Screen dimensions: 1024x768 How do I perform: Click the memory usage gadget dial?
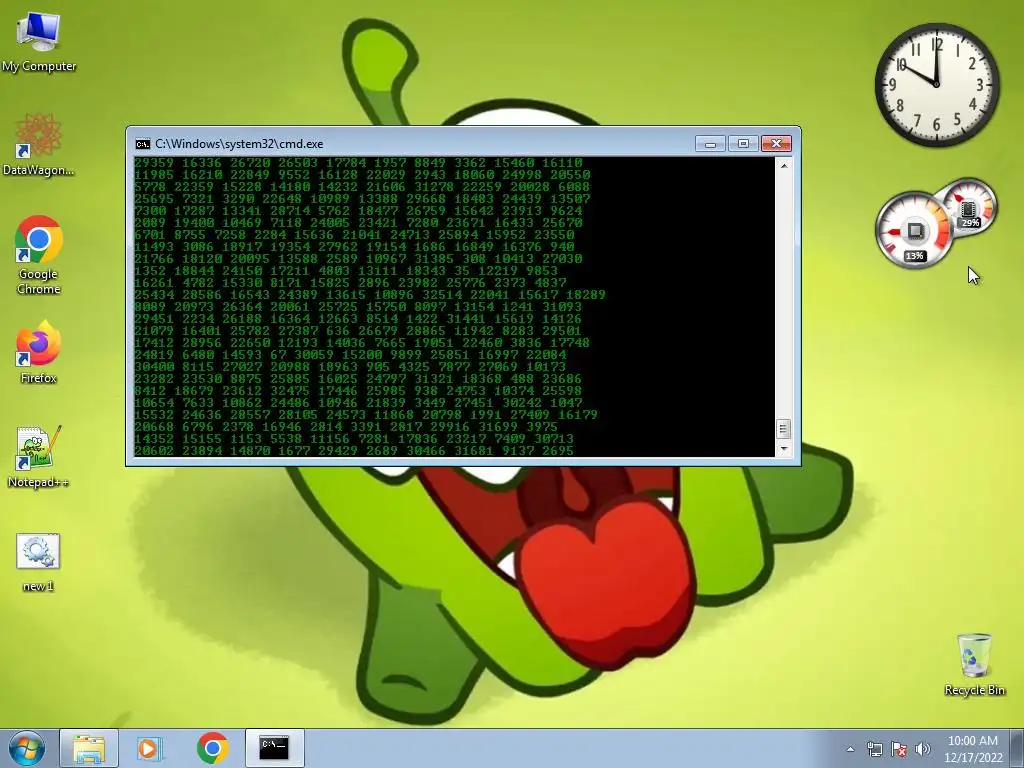968,208
